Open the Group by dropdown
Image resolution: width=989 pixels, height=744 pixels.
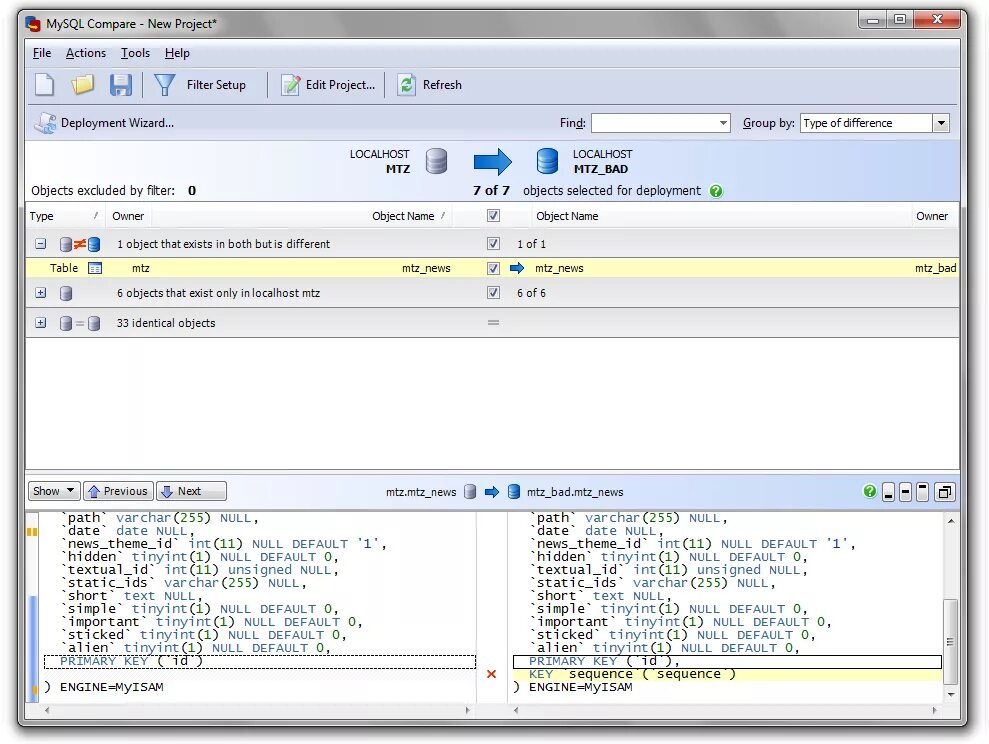[x=940, y=123]
